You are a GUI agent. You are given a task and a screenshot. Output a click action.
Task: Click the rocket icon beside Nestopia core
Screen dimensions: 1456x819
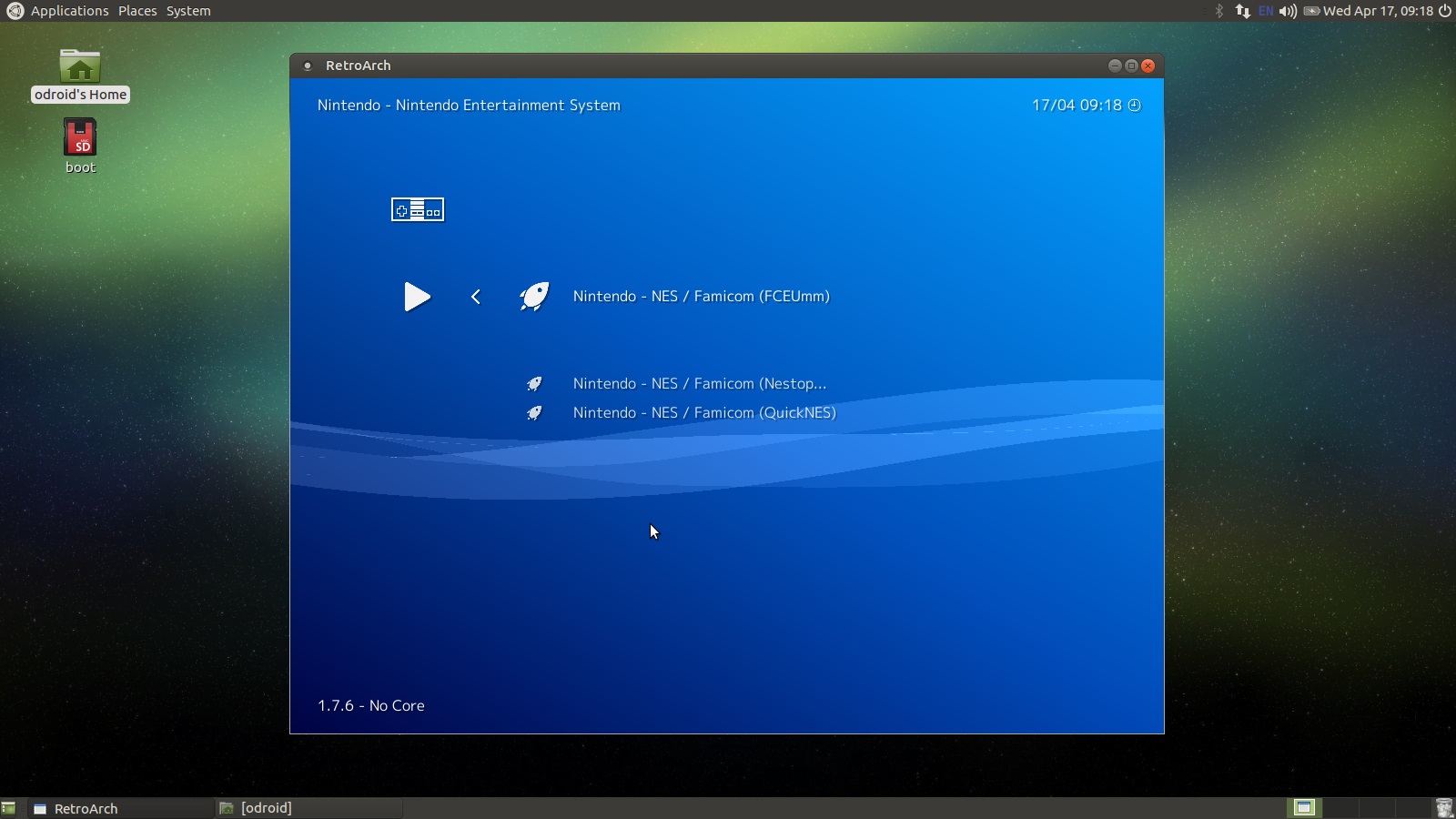(x=534, y=384)
